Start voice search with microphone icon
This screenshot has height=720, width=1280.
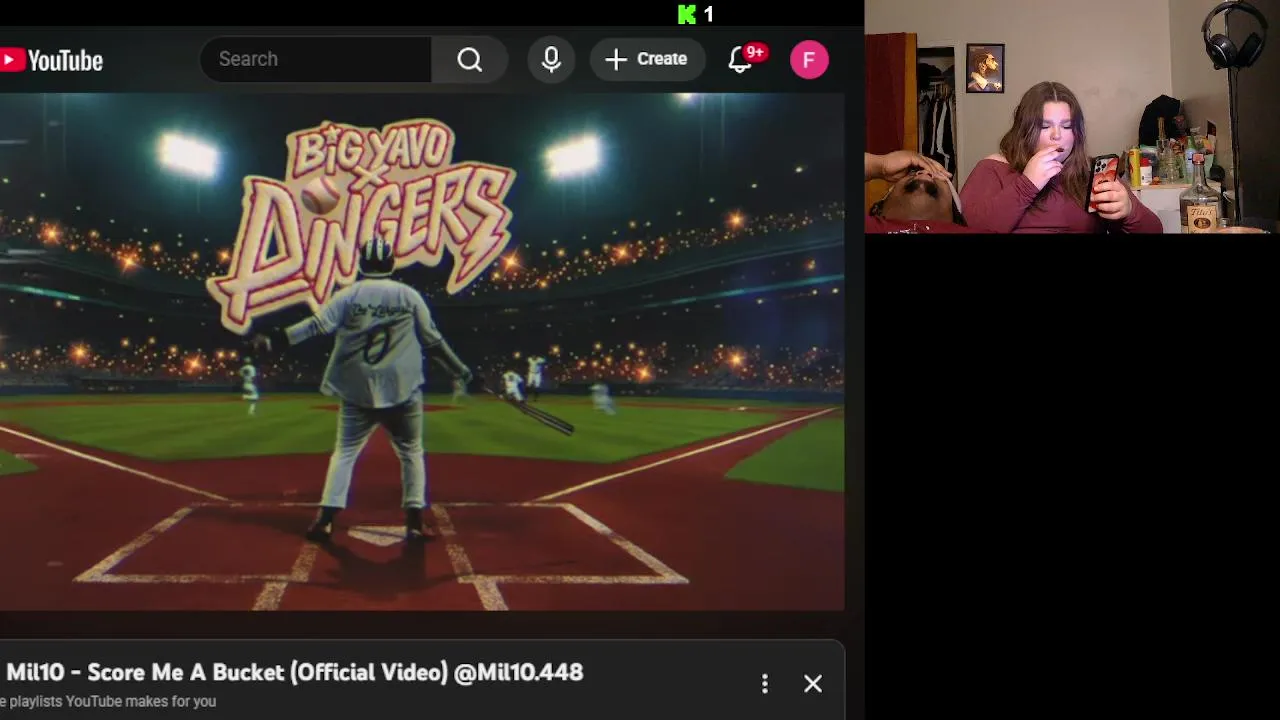coord(551,59)
